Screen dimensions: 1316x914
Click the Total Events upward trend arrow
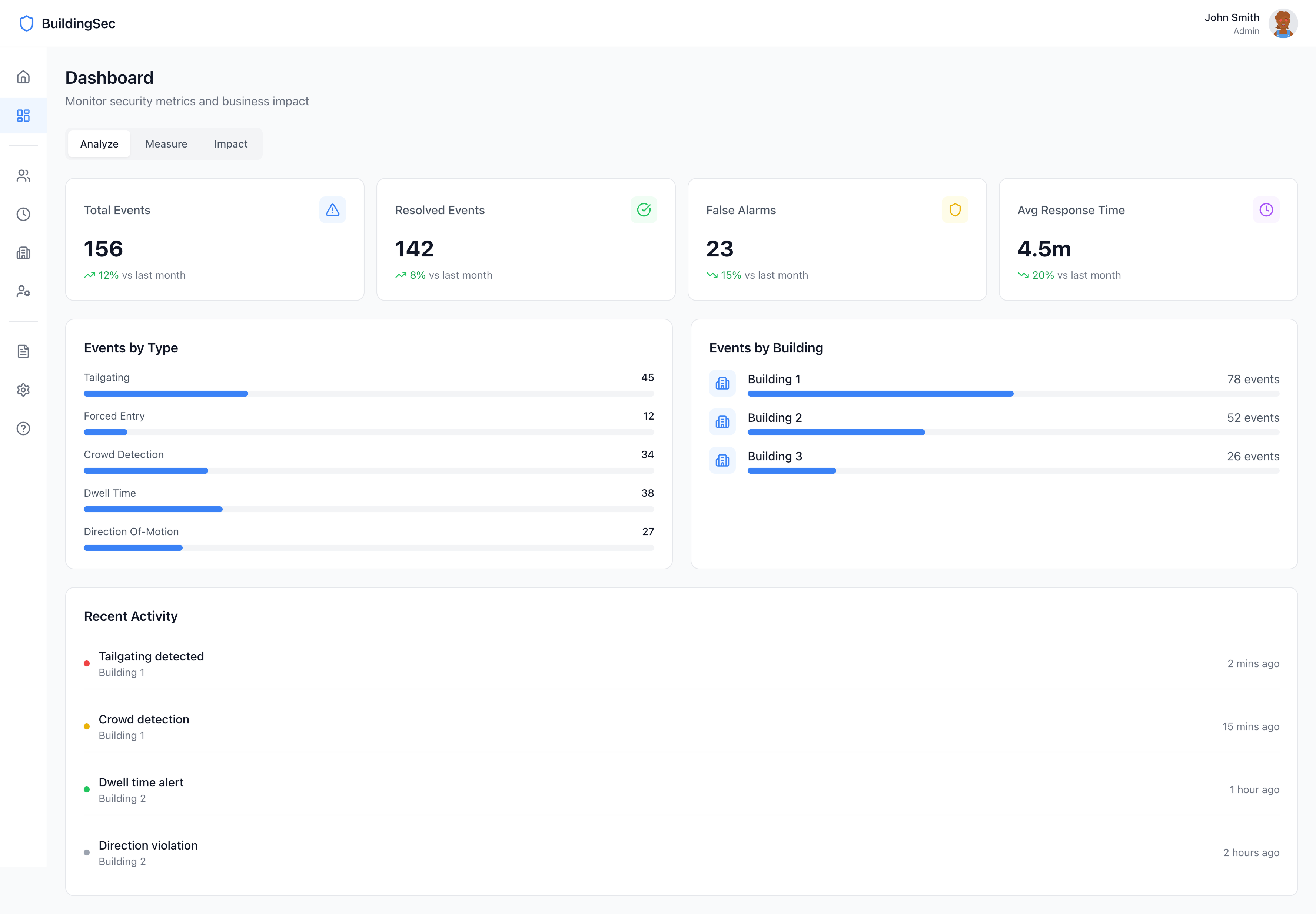pos(89,275)
